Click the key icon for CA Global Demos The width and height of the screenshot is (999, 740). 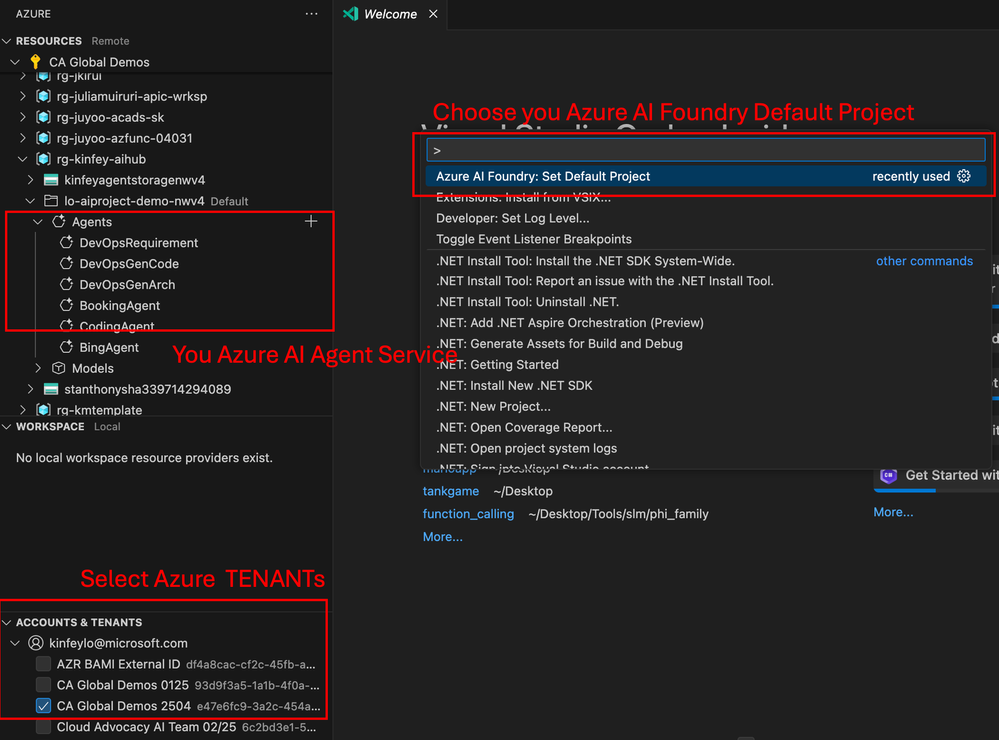(36, 62)
